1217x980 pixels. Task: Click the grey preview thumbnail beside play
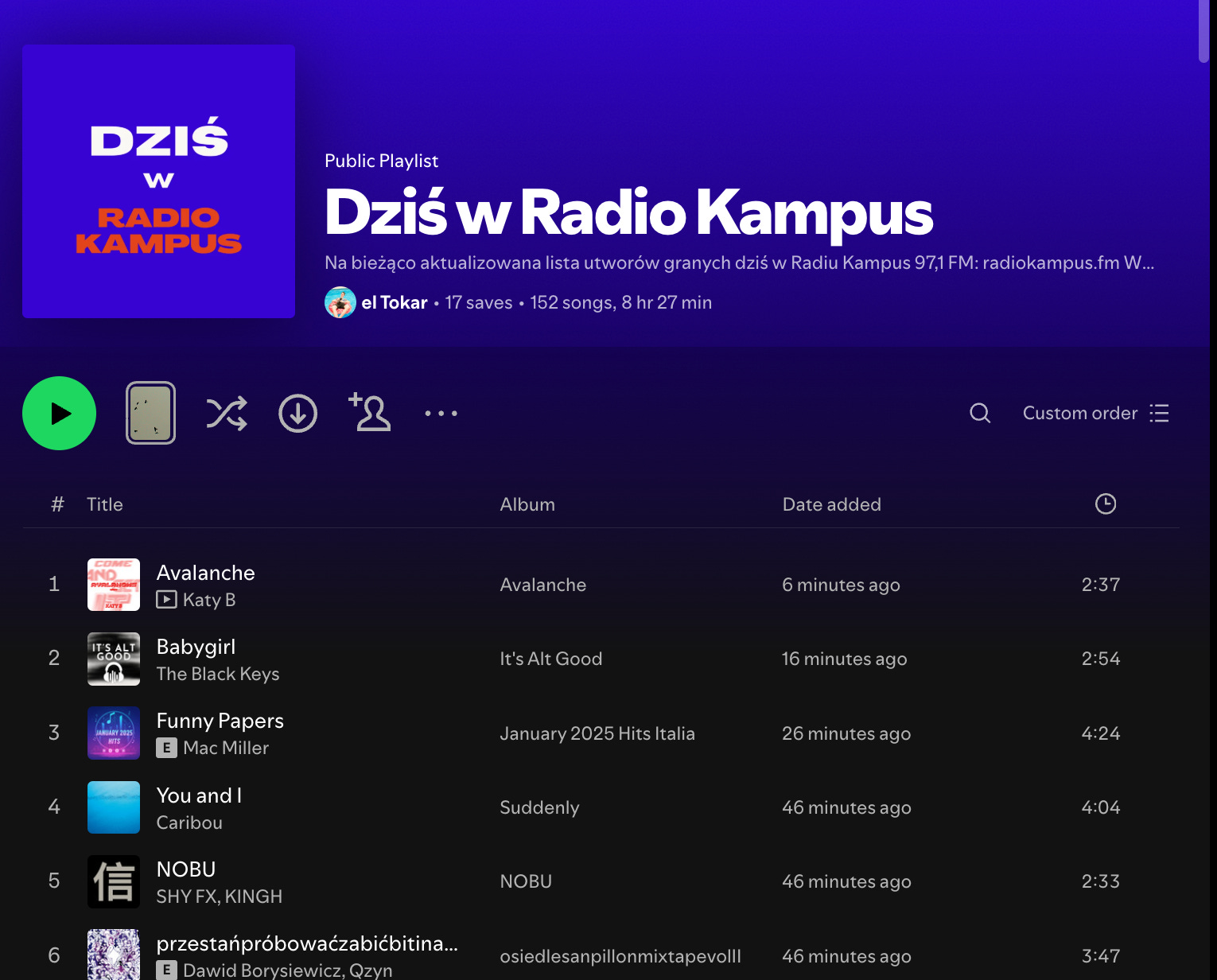[x=150, y=413]
